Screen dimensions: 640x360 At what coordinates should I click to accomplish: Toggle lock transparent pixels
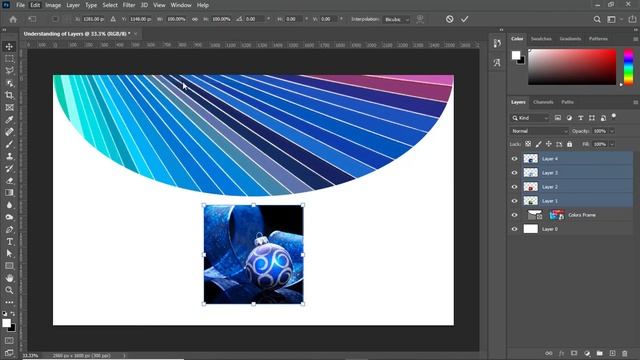(528, 144)
